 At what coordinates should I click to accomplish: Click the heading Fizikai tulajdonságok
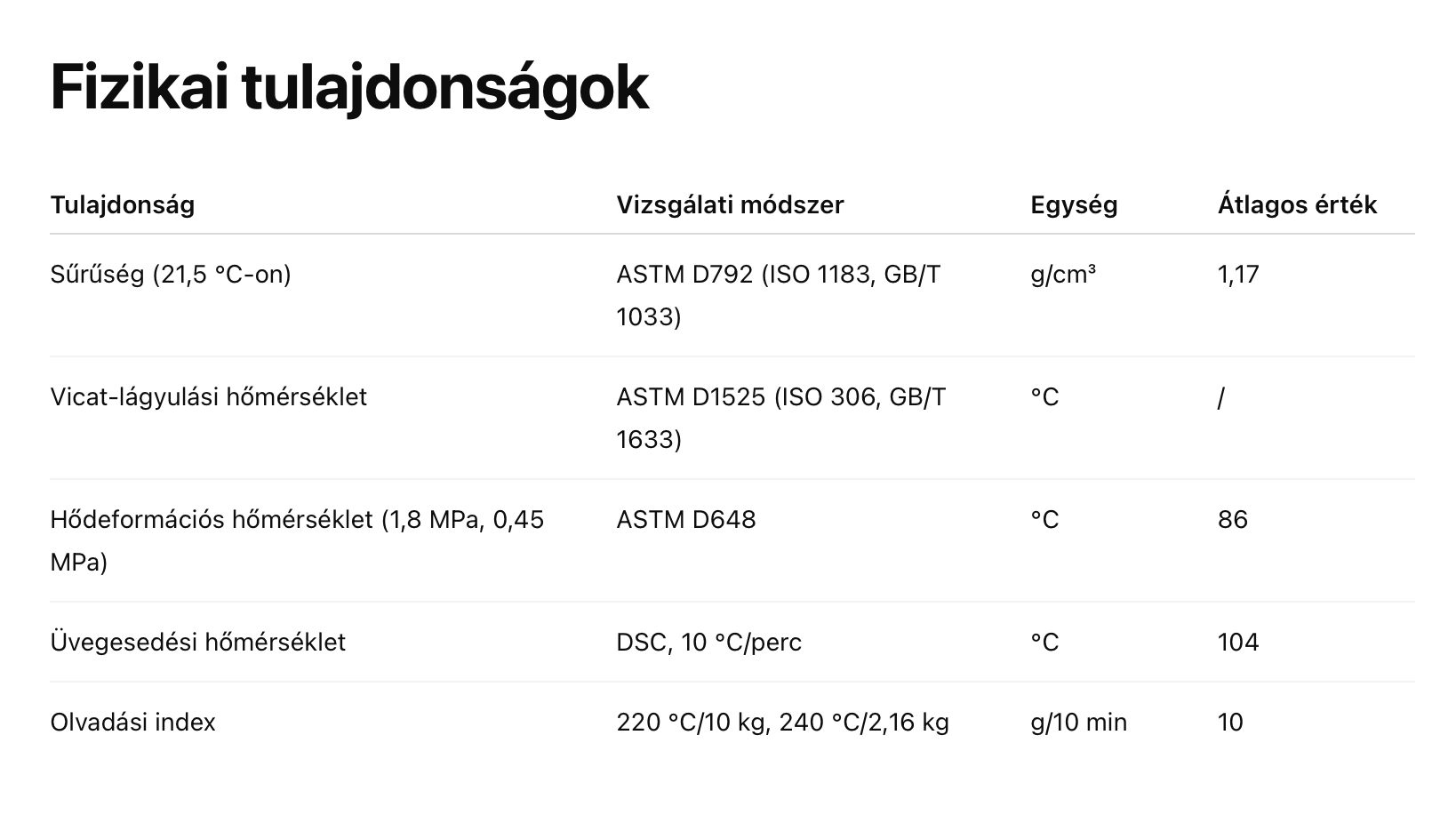coord(349,88)
